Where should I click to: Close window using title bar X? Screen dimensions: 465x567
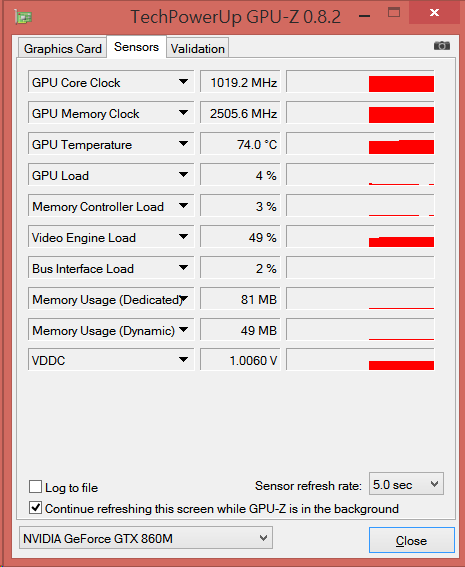(434, 13)
